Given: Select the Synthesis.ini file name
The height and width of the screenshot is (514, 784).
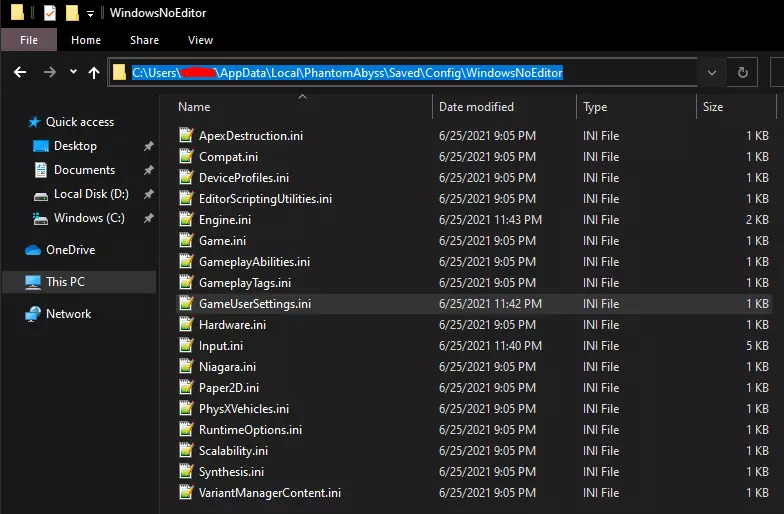Looking at the screenshot, I should 231,472.
